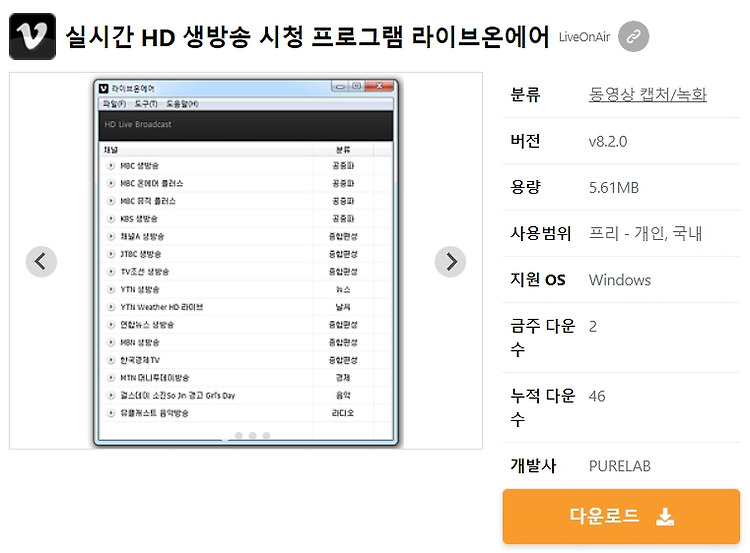
Task: Select the KBS 생방송 channel name
Action: (x=139, y=219)
